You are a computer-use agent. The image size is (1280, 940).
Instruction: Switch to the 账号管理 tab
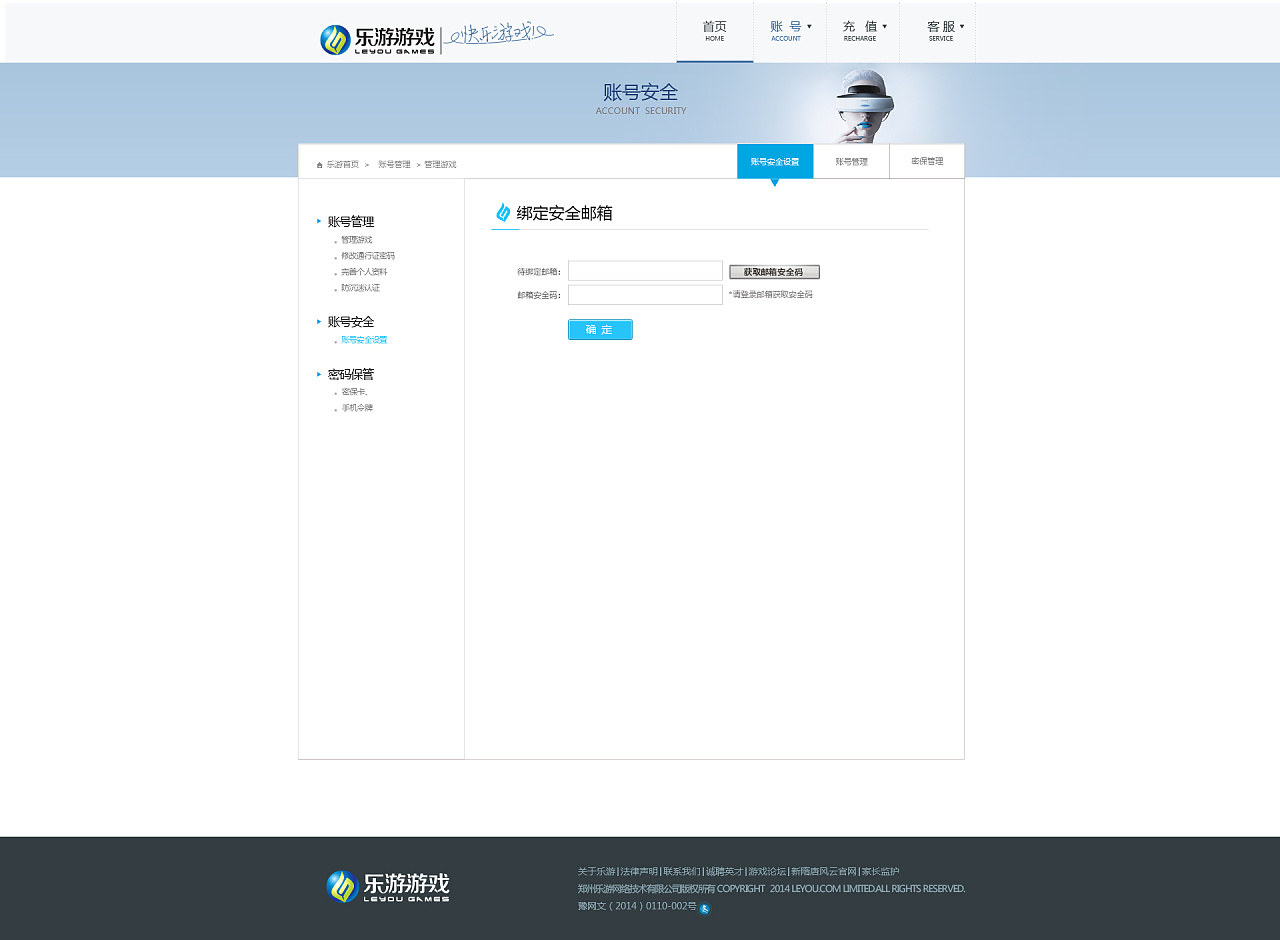(851, 161)
